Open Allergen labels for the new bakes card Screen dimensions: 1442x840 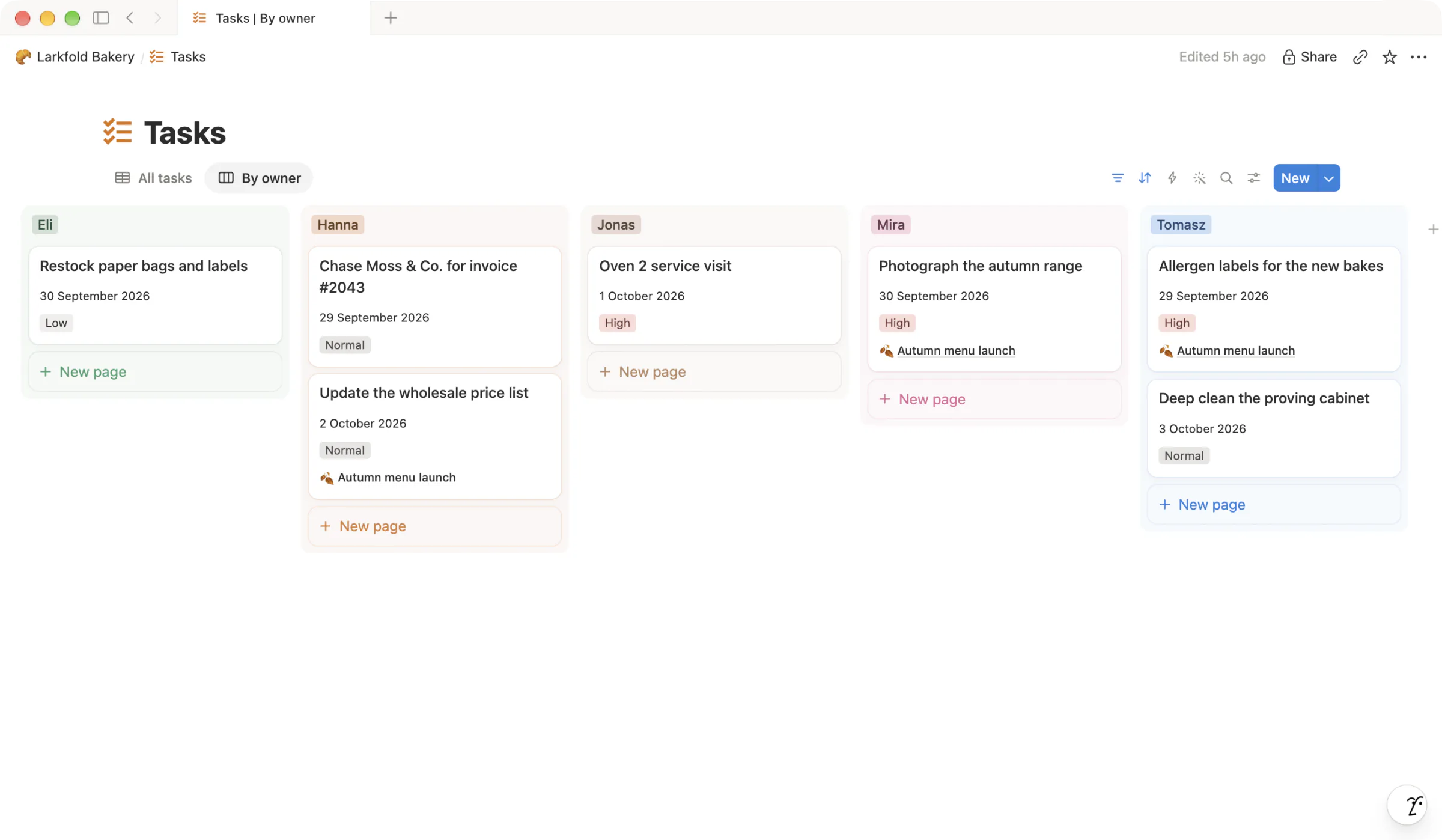point(1274,309)
